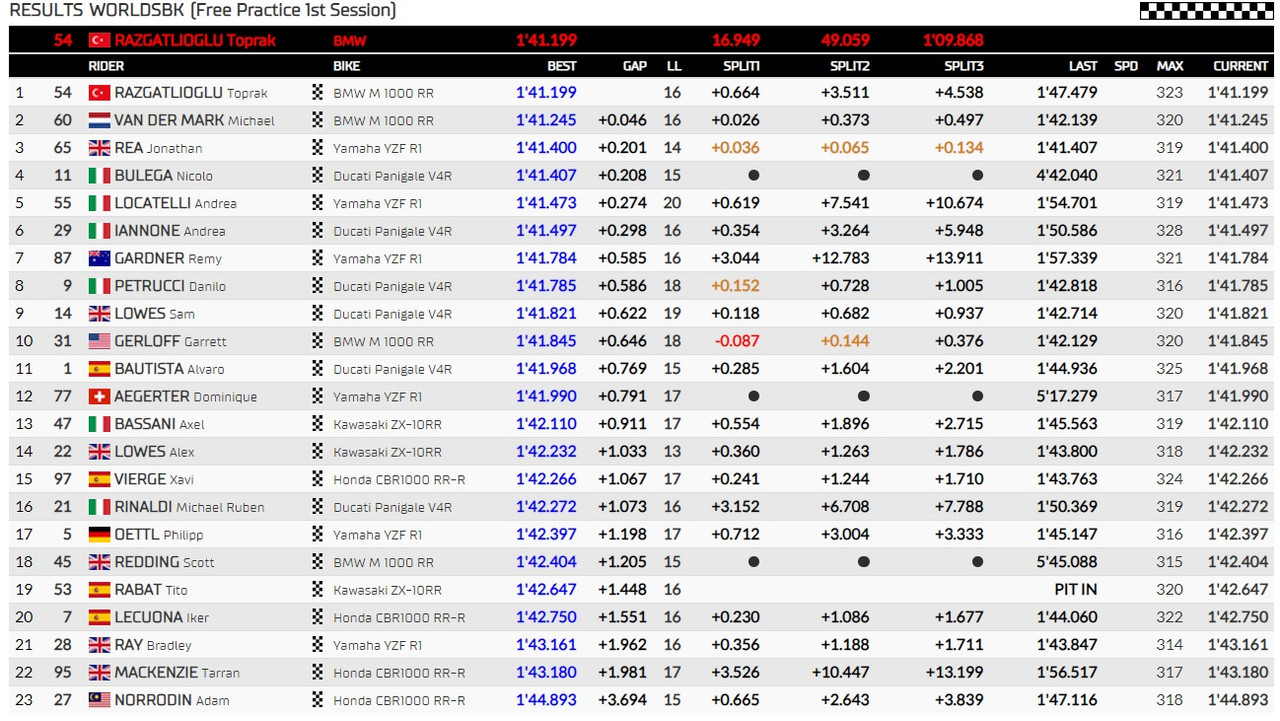The width and height of the screenshot is (1280, 721).
Task: Click the title RESULTS WORLDSBK (Free Practice 1st Session)
Action: 203,11
